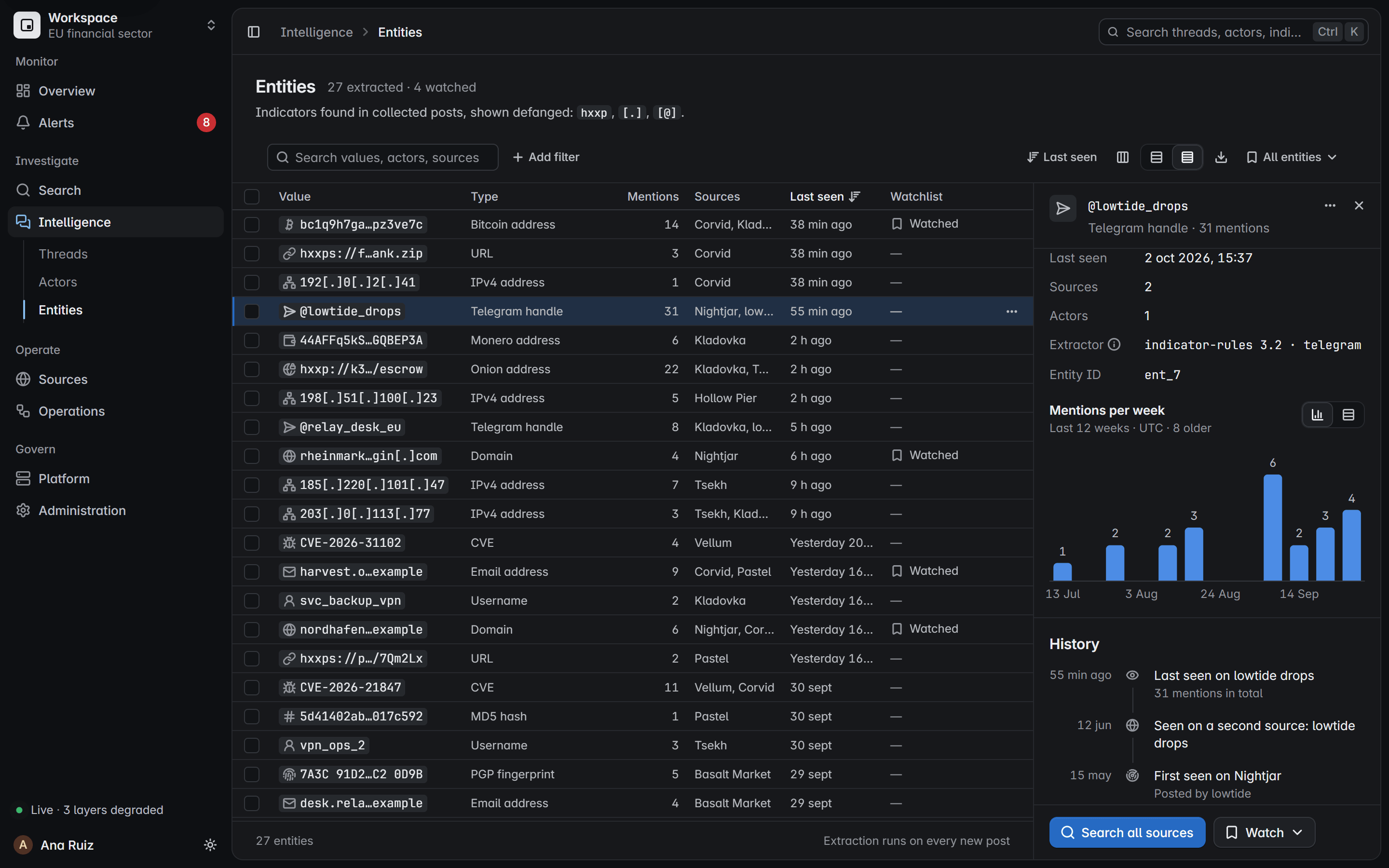This screenshot has height=868, width=1389.
Task: Expand the Workspace switcher chevrons
Action: pos(211,25)
